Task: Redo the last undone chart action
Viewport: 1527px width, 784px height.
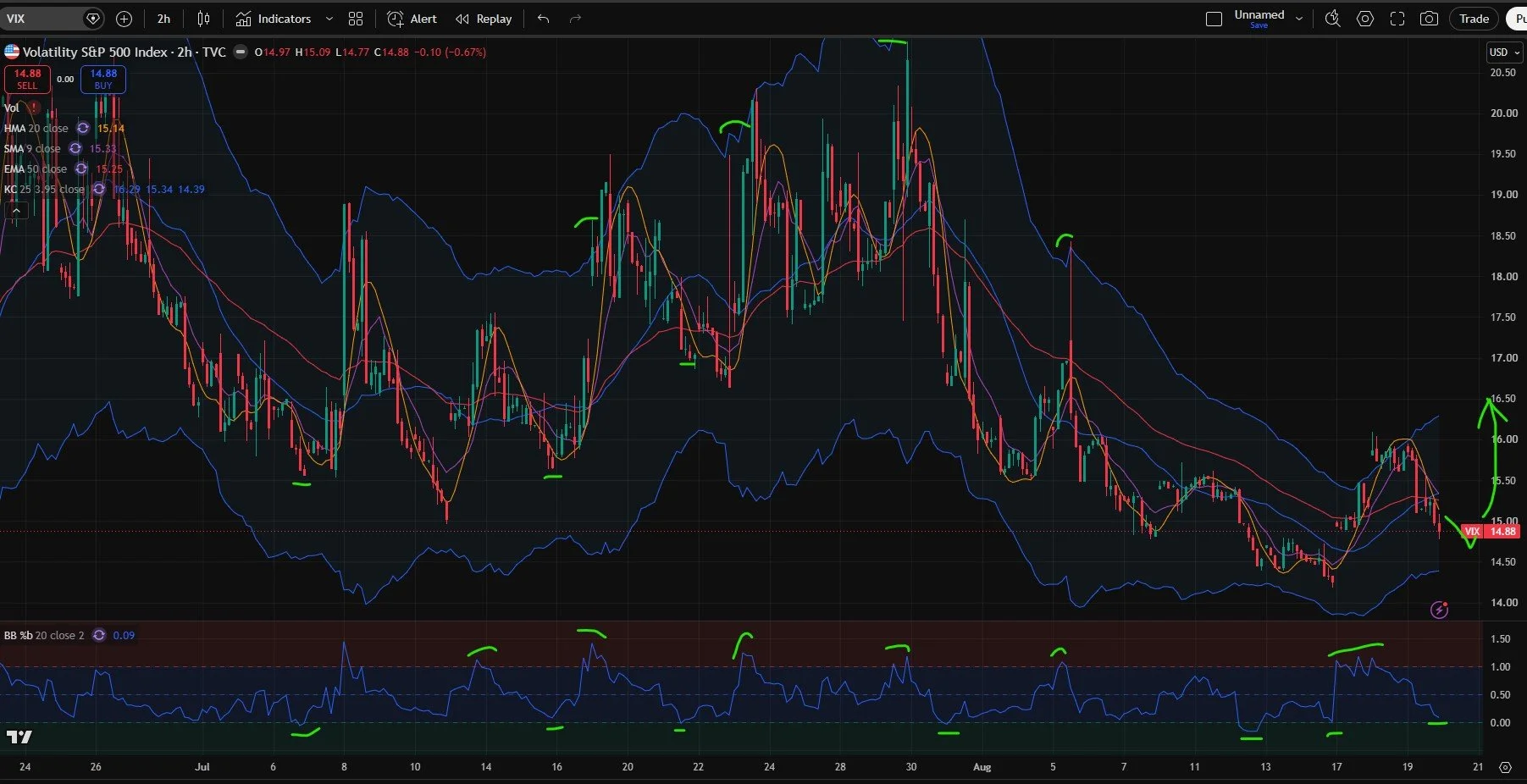Action: point(575,19)
